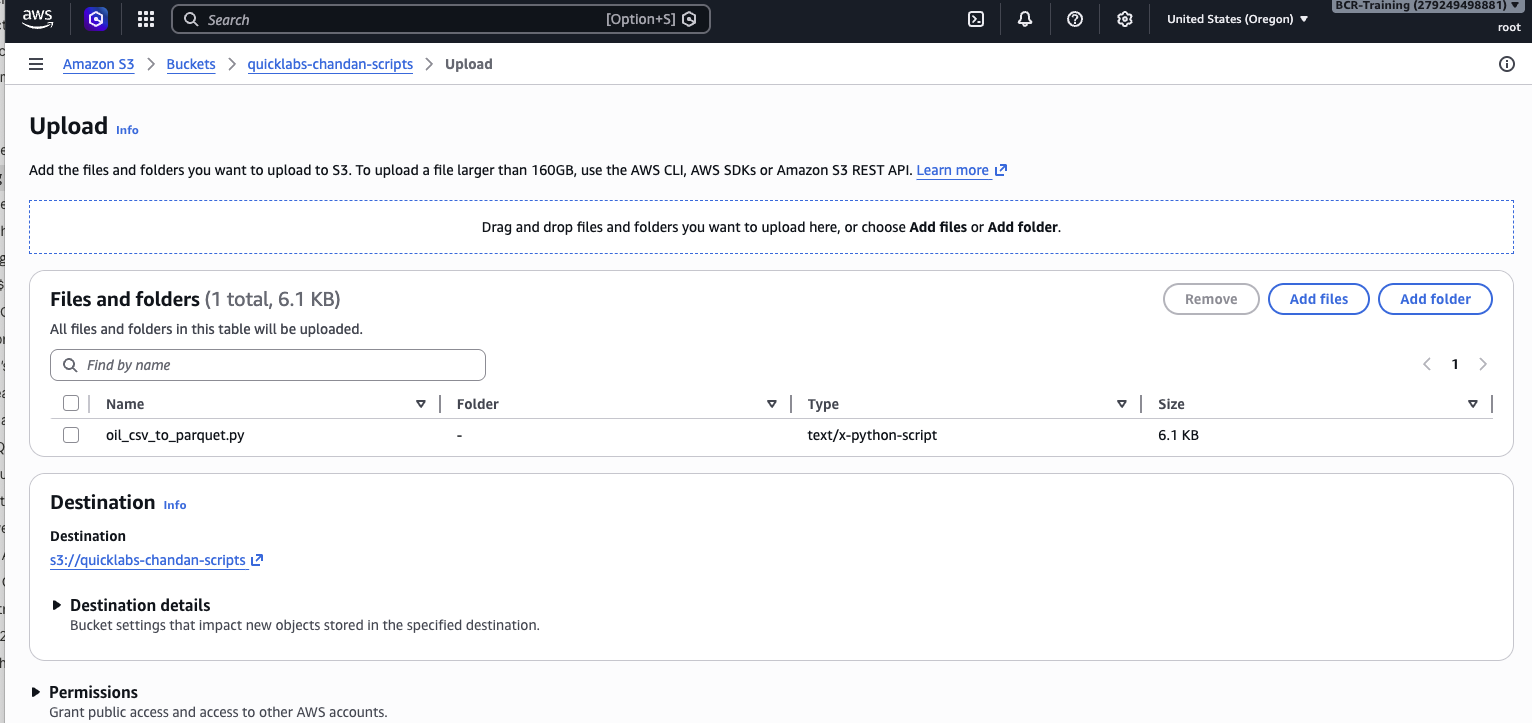This screenshot has height=723, width=1532.
Task: Check the oil_csv_to_parquet.py row checkbox
Action: (x=71, y=435)
